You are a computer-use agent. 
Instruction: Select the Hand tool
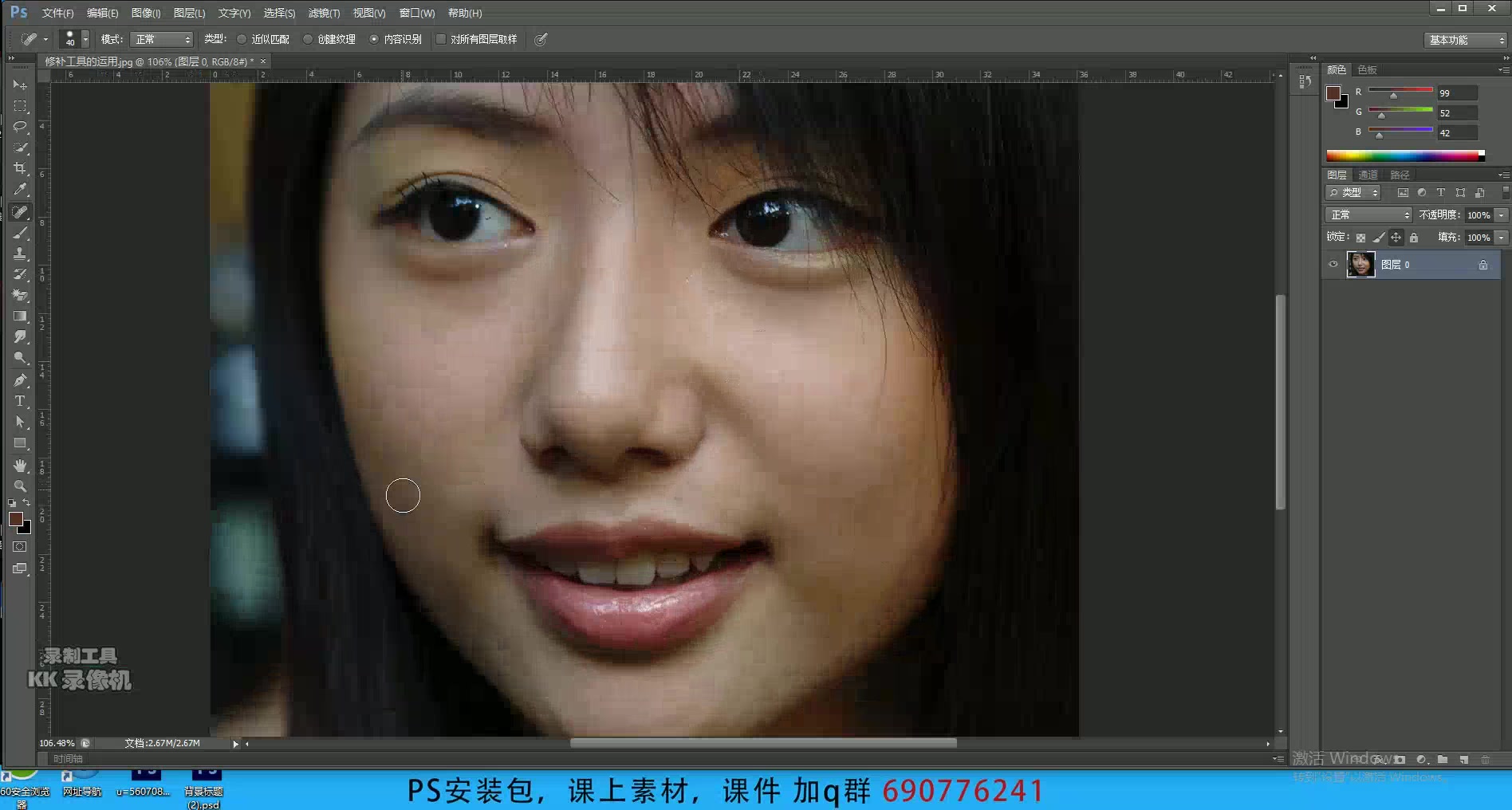pos(20,465)
